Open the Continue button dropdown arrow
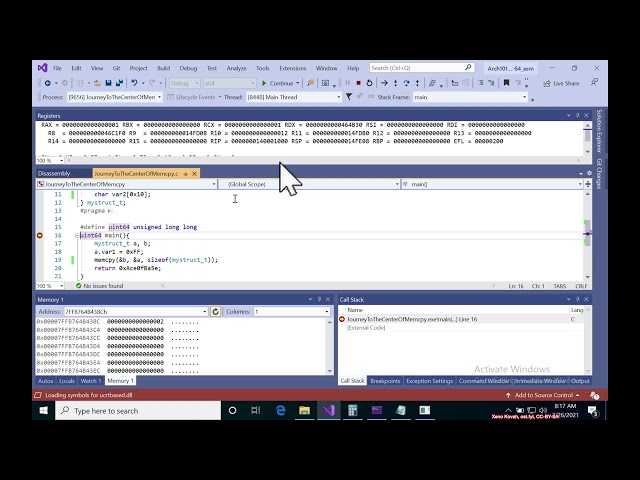This screenshot has height=480, width=640. tap(298, 83)
